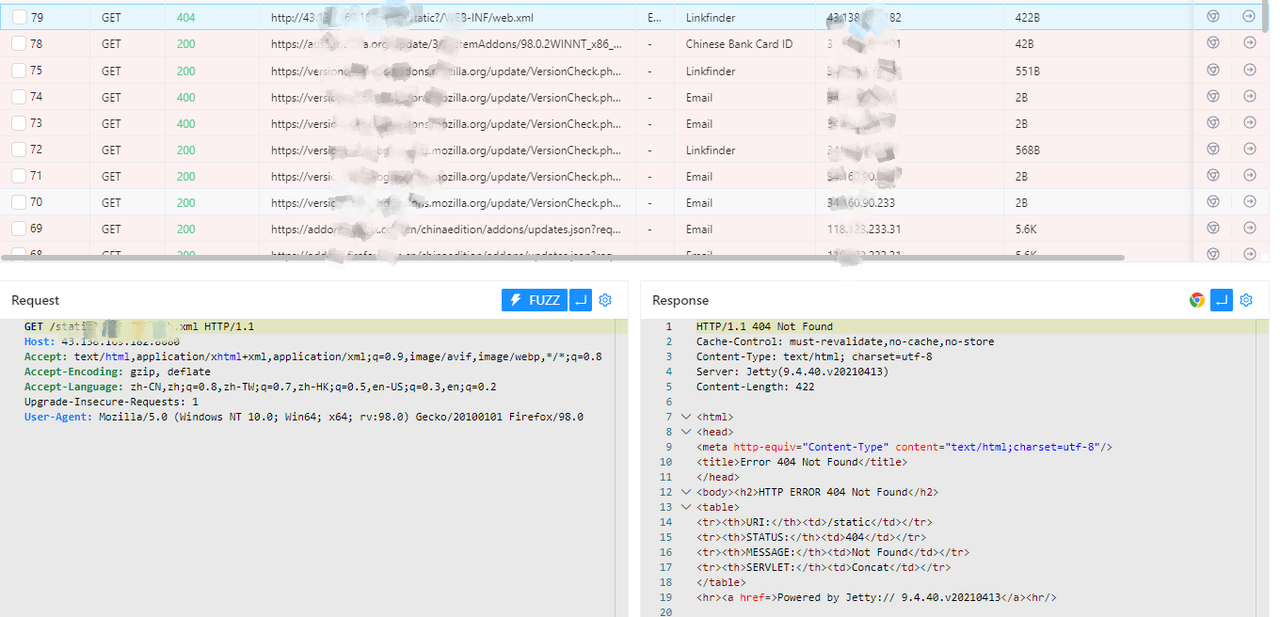
Task: Click the Response panel title
Action: (680, 300)
